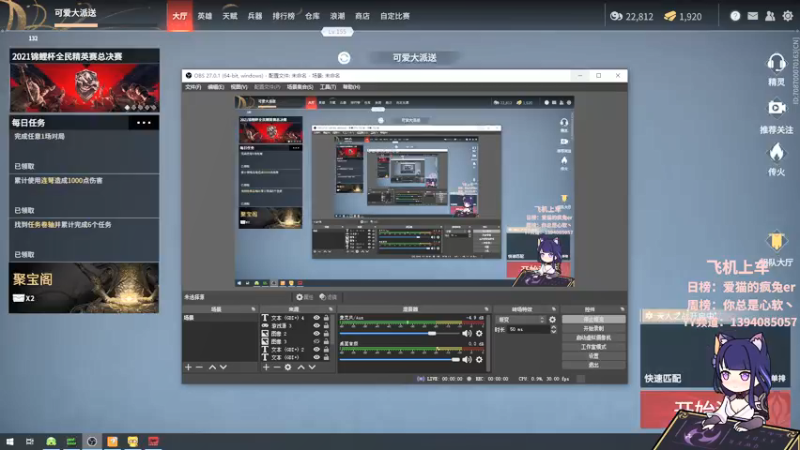Switch to OBS via its taskbar icon
800x450 pixels.
point(92,441)
